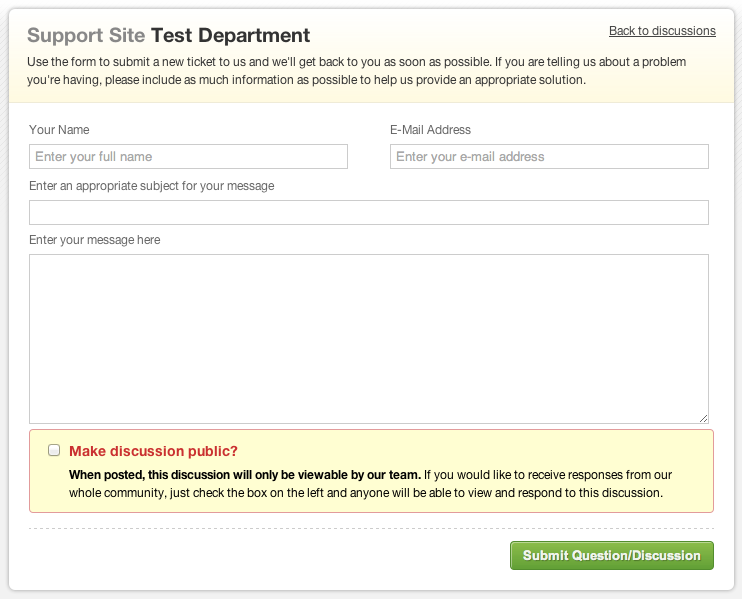
Task: Click the intro paragraph about submitting a ticket
Action: tap(356, 71)
